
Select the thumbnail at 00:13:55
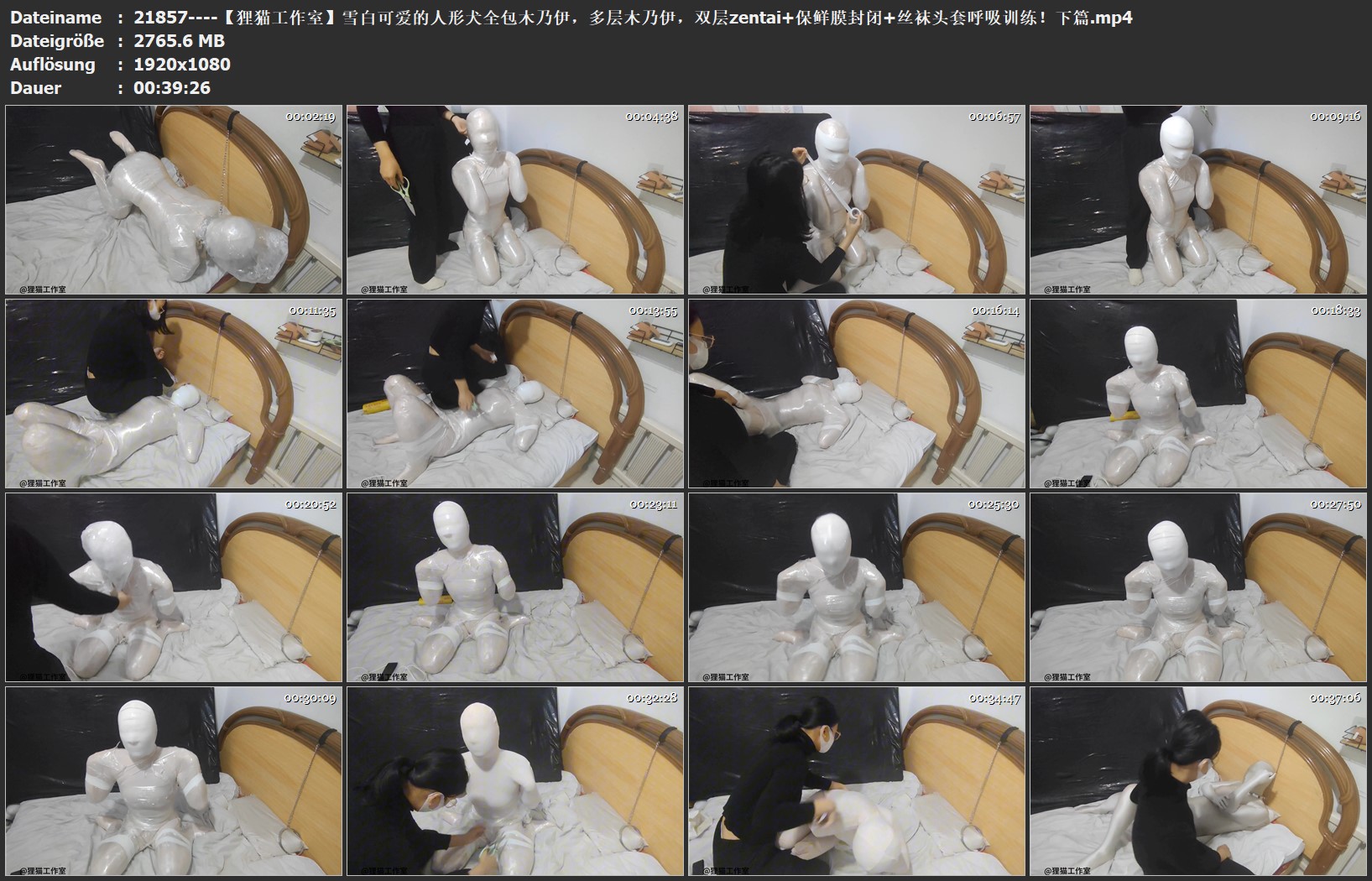515,394
